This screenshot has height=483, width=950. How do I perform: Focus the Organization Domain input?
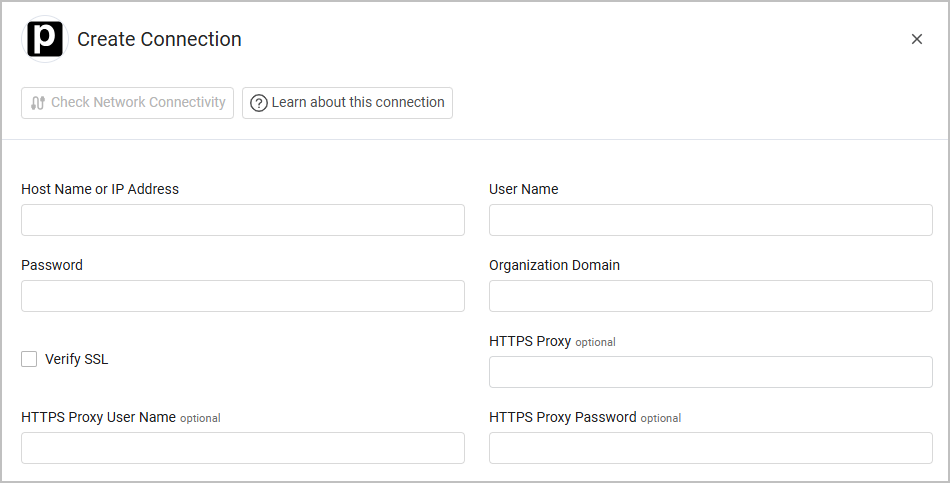tap(710, 296)
